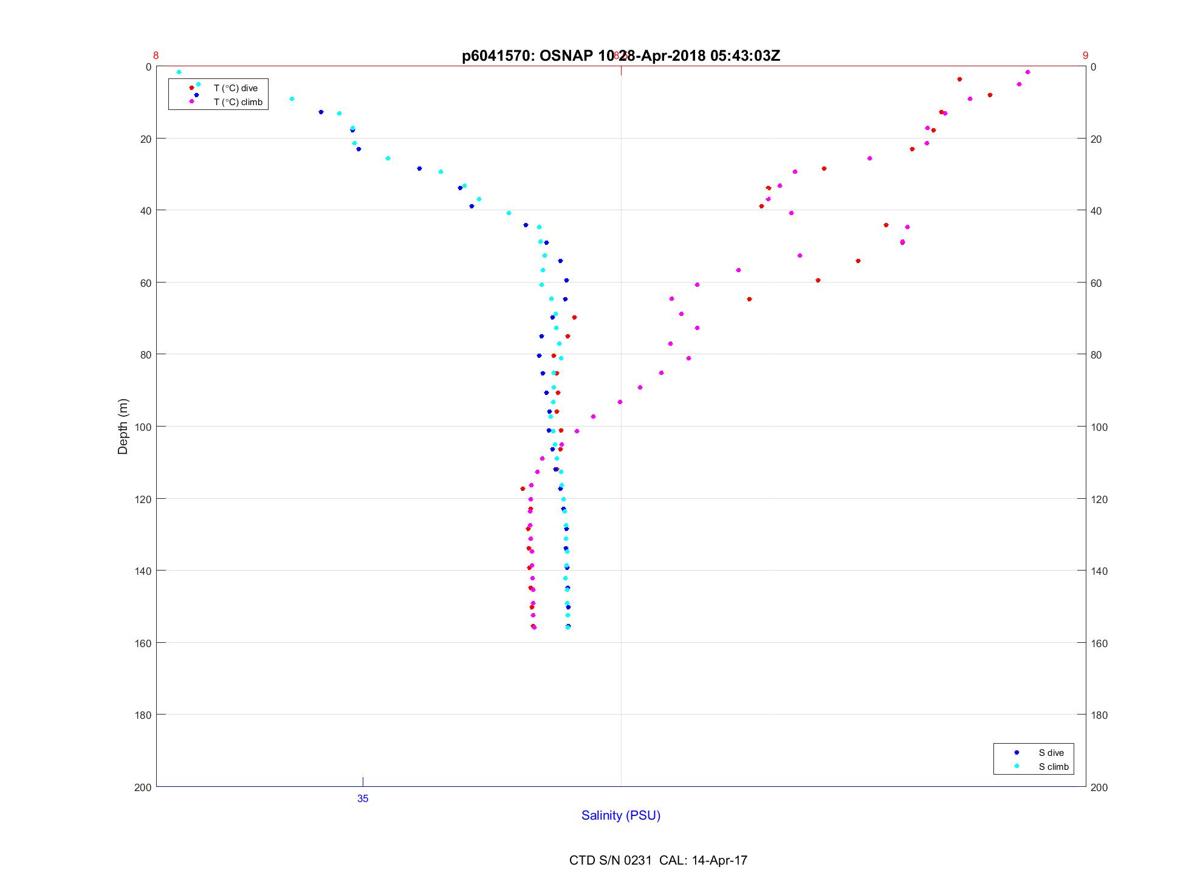This screenshot has width=1200, height=885.
Task: Click the 'T (°C) dive' legend entry
Action: tap(235, 88)
